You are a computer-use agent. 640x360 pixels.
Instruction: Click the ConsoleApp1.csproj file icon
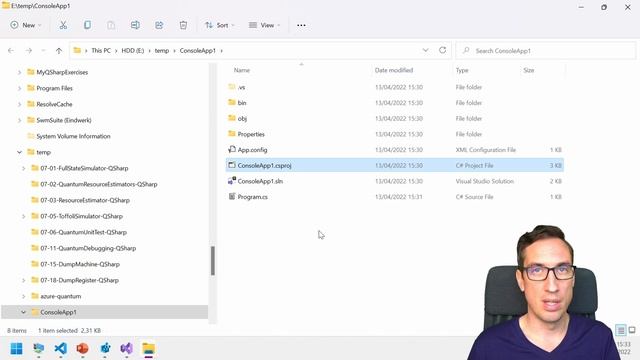pos(232,165)
